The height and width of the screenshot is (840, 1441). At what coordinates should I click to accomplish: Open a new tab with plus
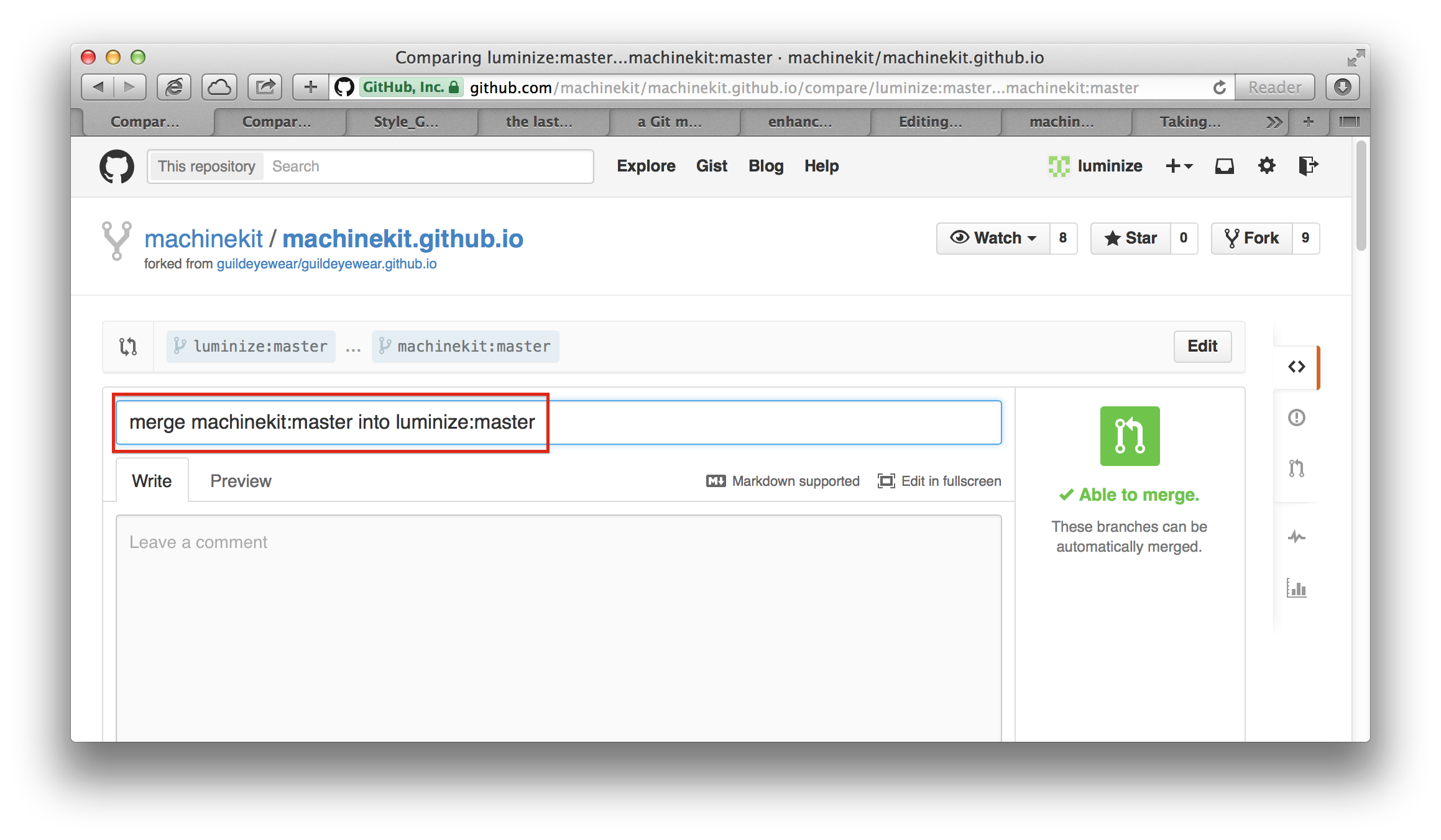click(x=1309, y=122)
